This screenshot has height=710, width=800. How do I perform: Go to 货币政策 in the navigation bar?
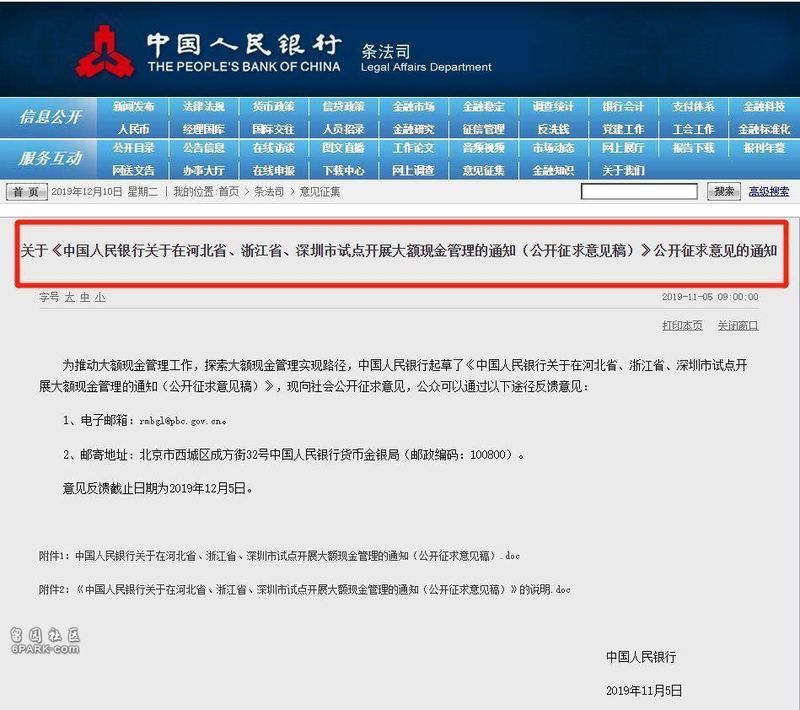click(x=273, y=107)
